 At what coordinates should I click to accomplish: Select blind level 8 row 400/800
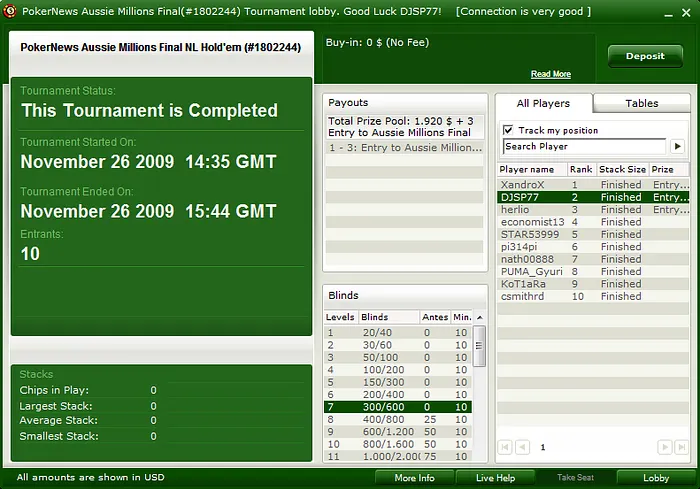pos(398,419)
